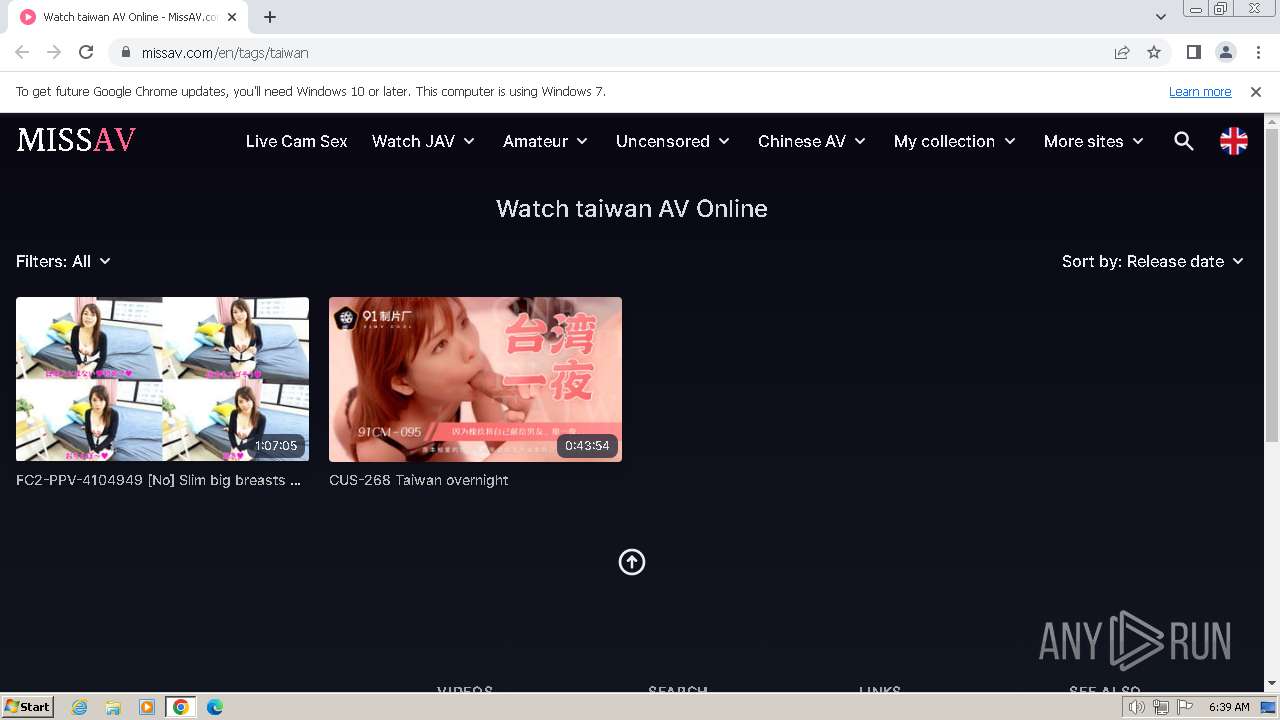Screen dimensions: 1280x720
Task: Open Live Cam Sex menu item
Action: point(297,141)
